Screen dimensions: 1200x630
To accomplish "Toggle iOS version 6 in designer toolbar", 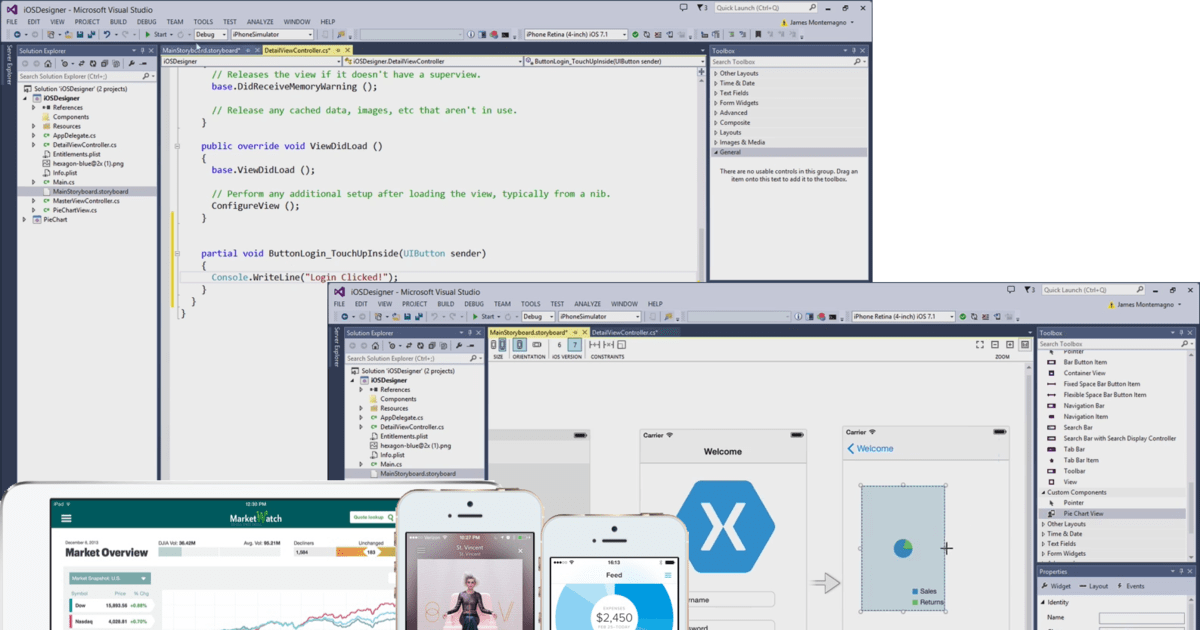I will pos(559,345).
